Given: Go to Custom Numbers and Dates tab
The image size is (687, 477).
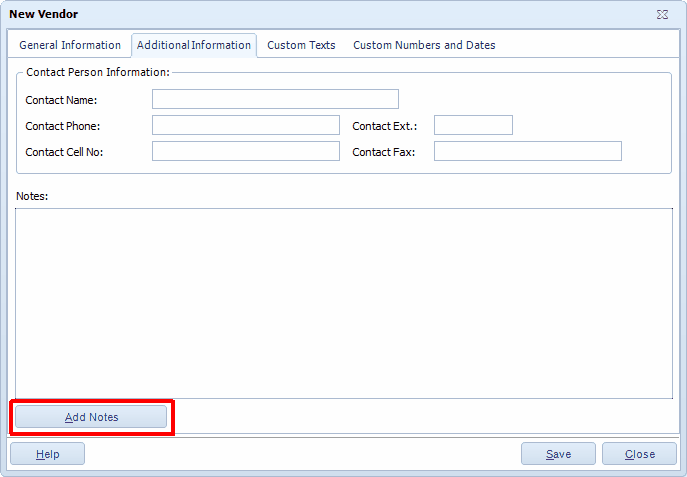Looking at the screenshot, I should (424, 45).
